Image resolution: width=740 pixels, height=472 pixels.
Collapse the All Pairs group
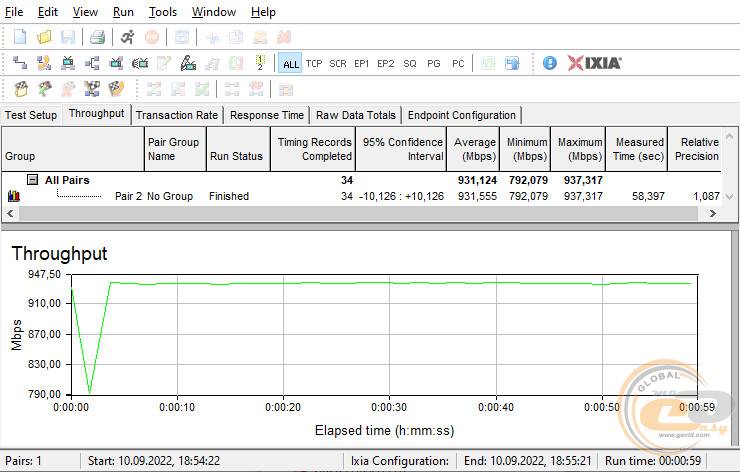coord(32,180)
